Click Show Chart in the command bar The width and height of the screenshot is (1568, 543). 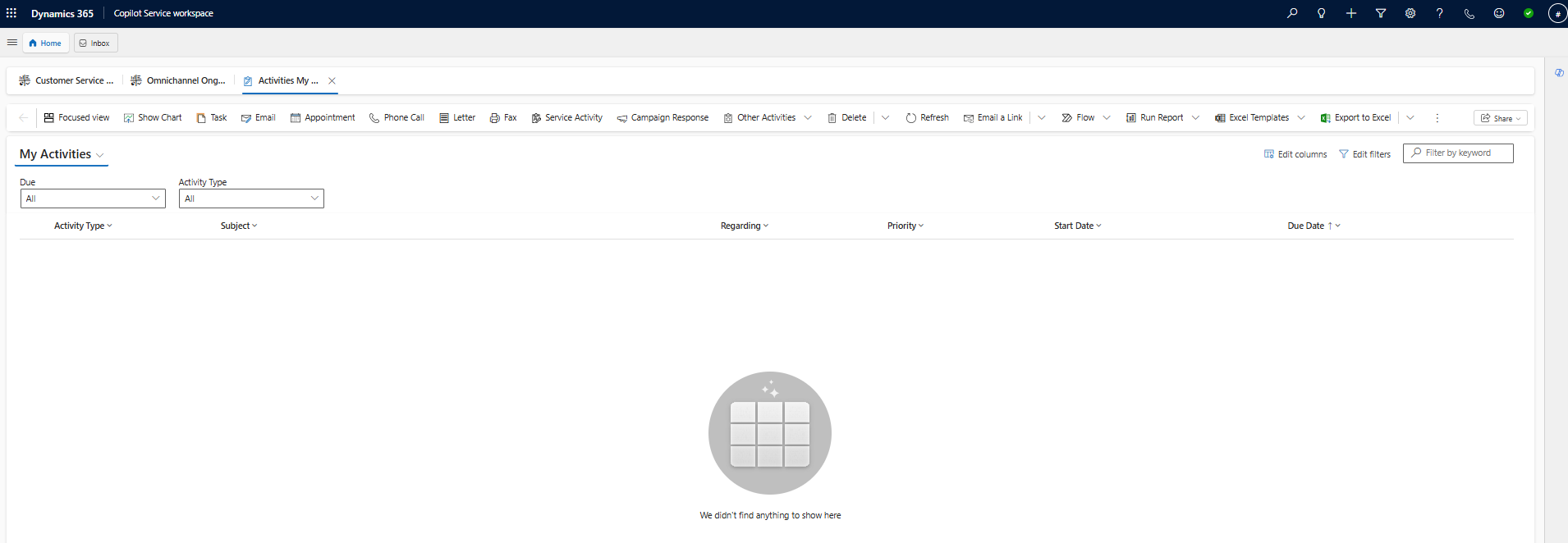click(153, 118)
